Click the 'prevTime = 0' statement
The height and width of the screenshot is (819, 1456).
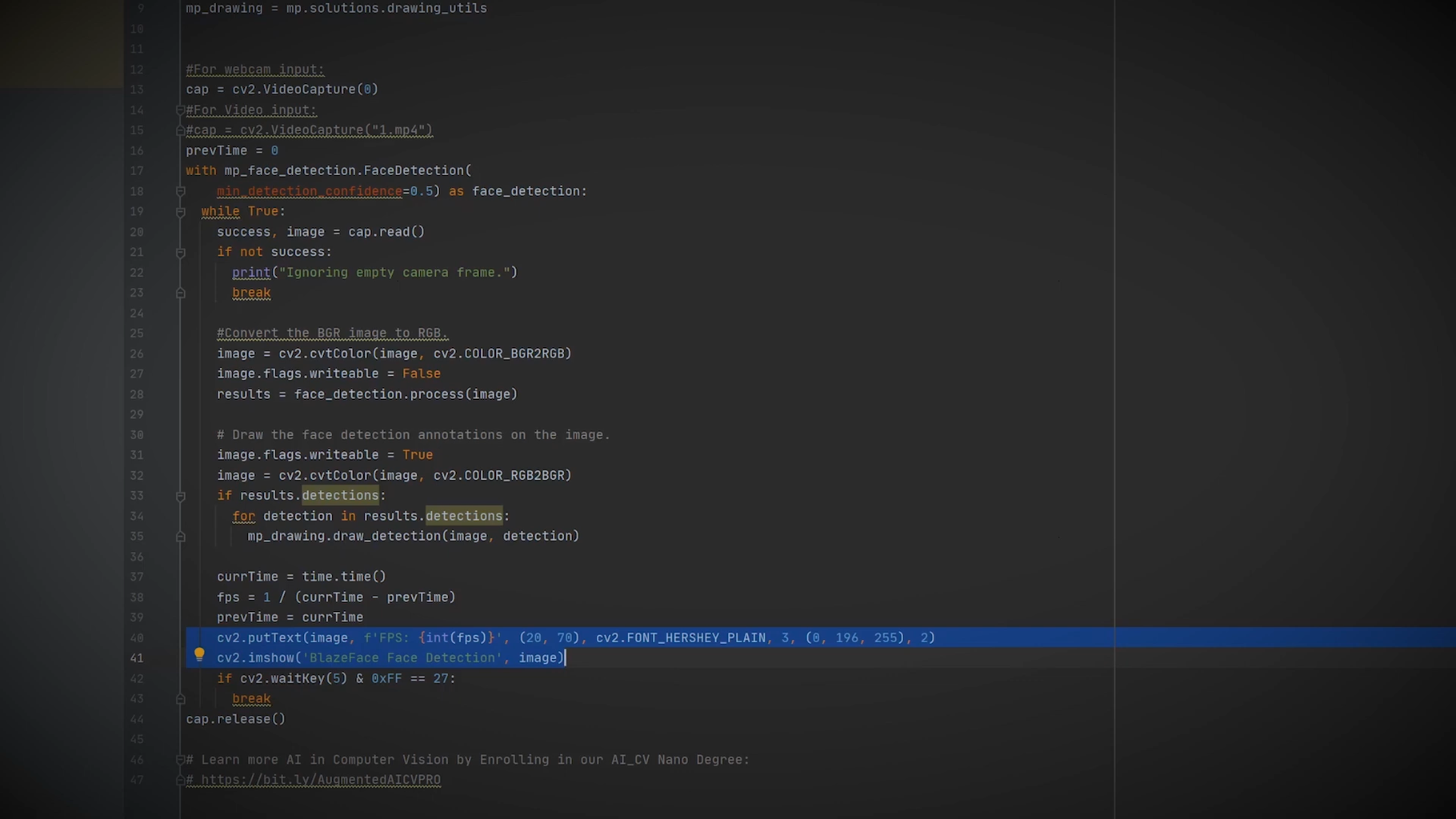click(232, 150)
